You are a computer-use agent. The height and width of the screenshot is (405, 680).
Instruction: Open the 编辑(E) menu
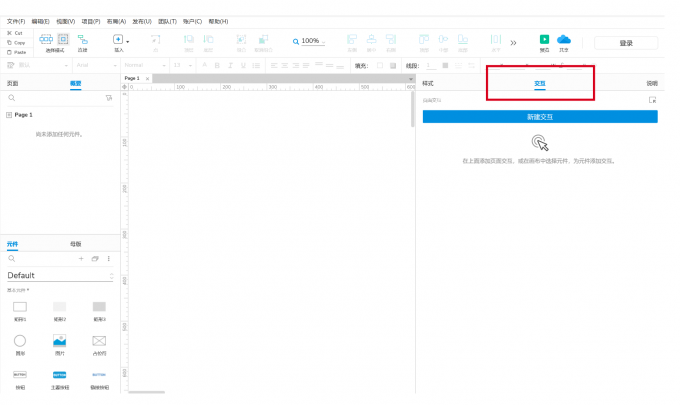click(41, 21)
